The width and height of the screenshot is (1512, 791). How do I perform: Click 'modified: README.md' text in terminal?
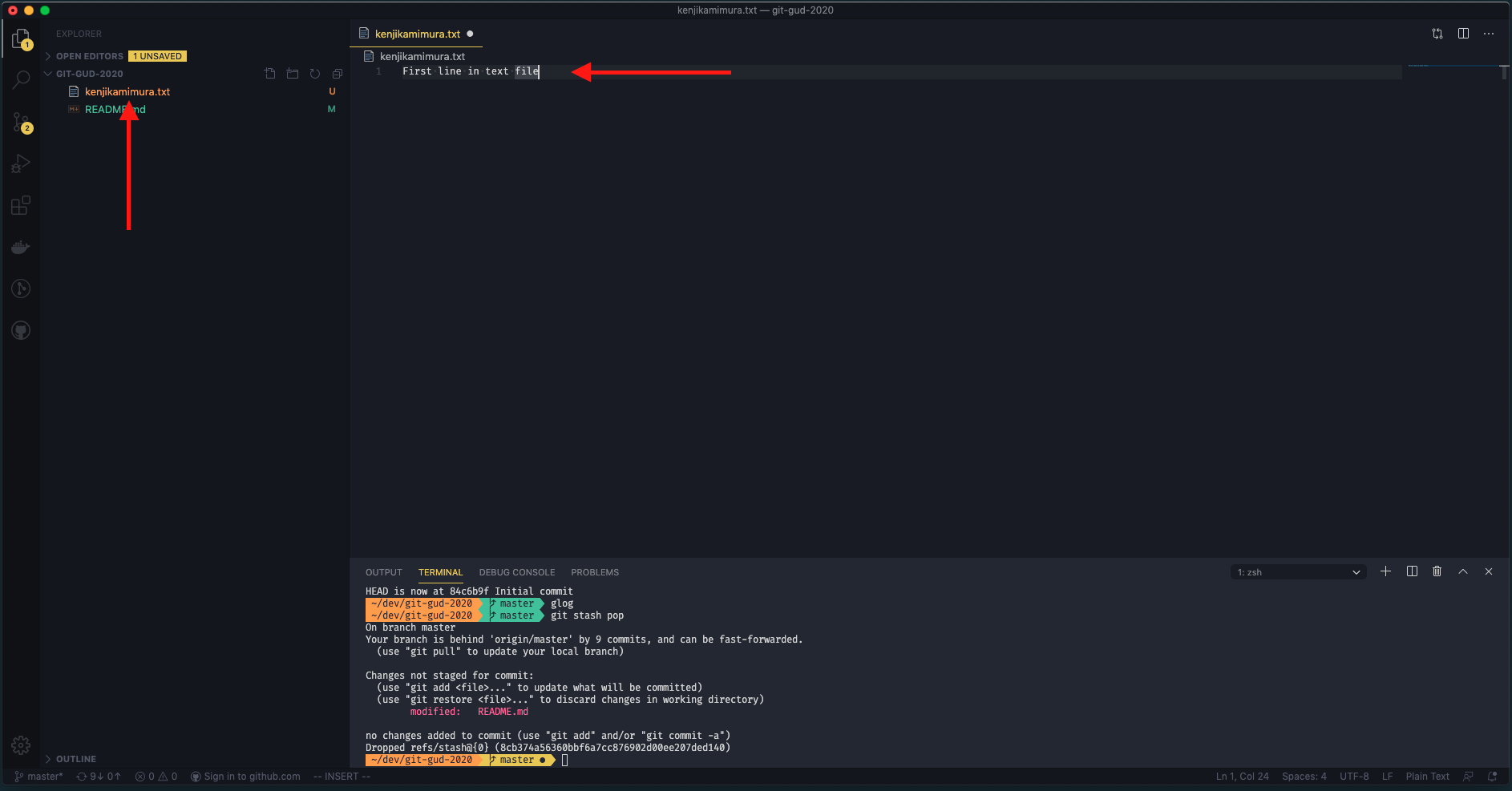(469, 712)
